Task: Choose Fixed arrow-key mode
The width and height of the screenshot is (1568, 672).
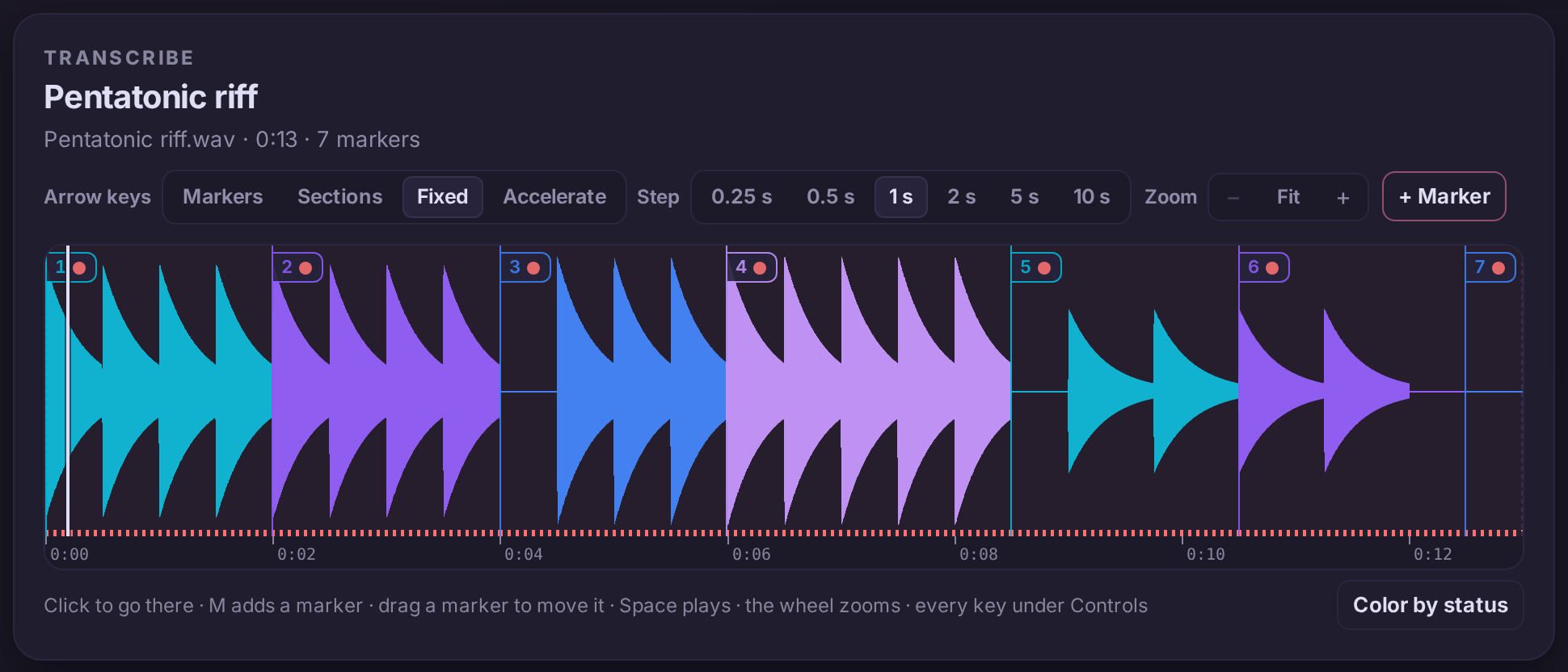Action: 442,197
